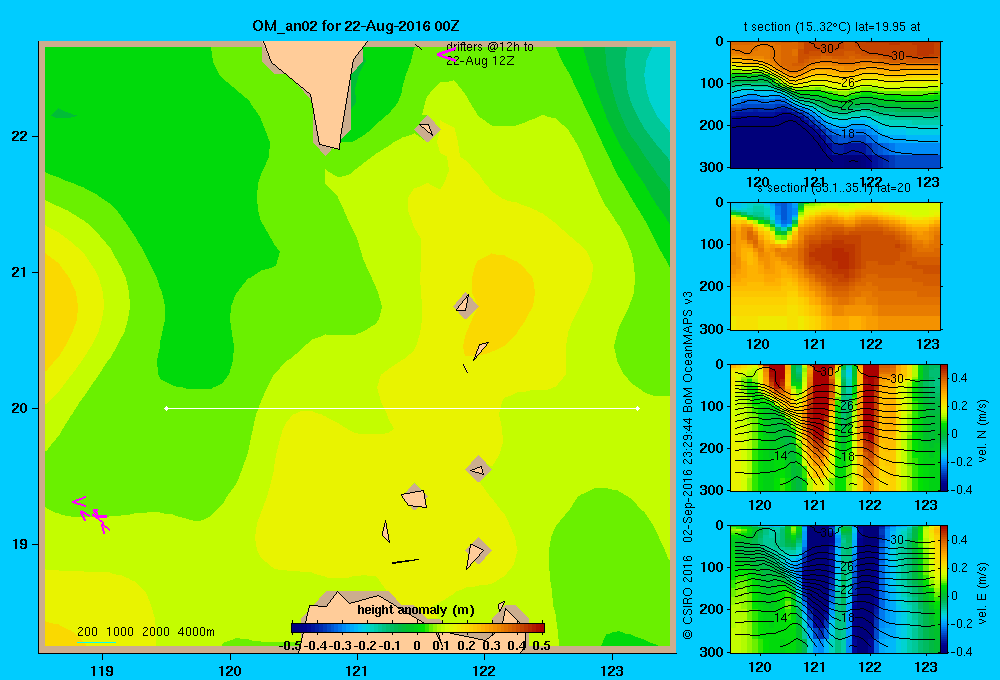This screenshot has height=680, width=1000.
Task: Click the magenta drifter arrows near latitude 19
Action: [91, 514]
